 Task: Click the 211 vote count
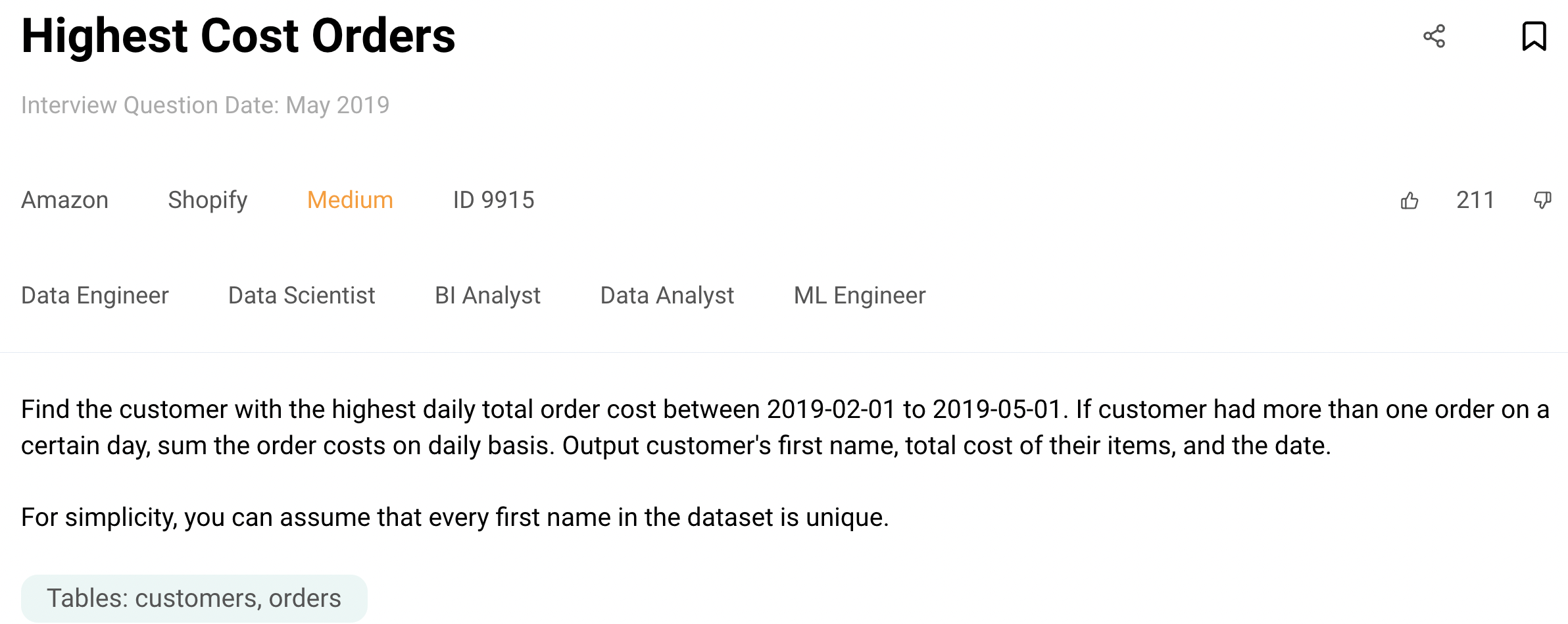1475,200
